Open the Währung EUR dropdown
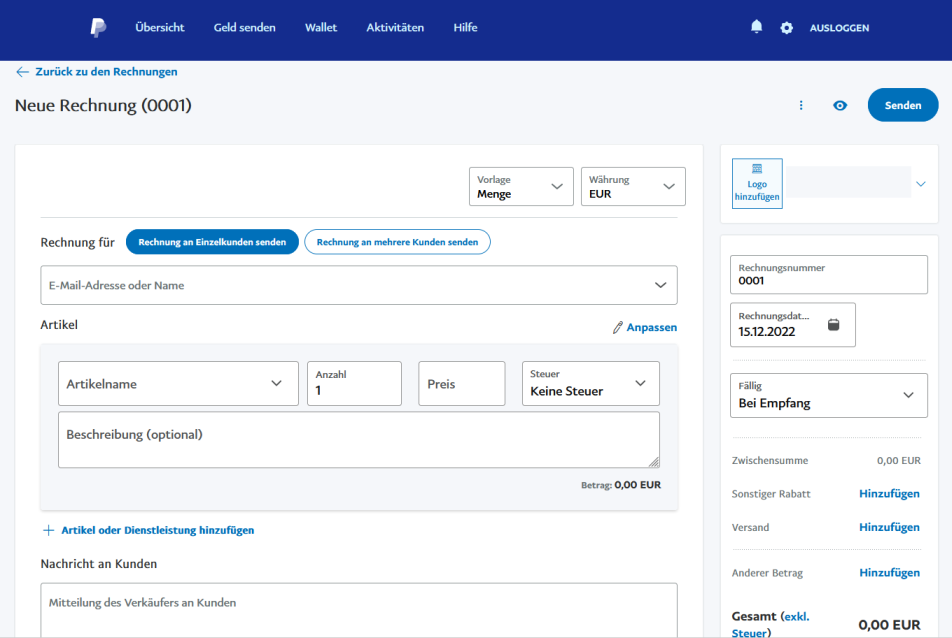Viewport: 952px width, 638px height. [x=633, y=187]
